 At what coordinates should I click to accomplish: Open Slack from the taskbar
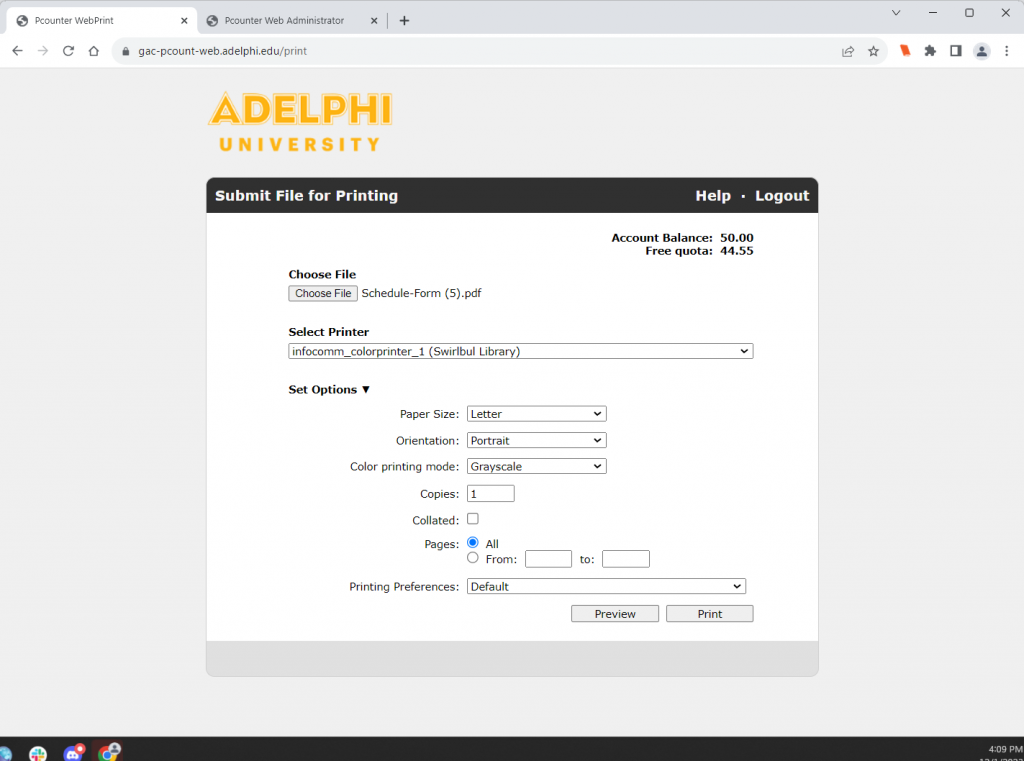pos(38,752)
